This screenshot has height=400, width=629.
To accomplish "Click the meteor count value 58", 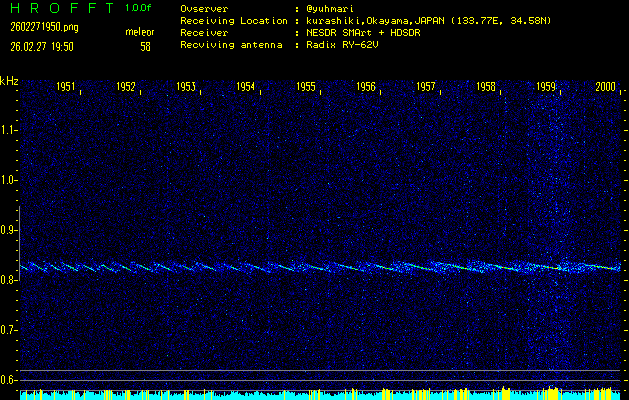I will pos(146,46).
